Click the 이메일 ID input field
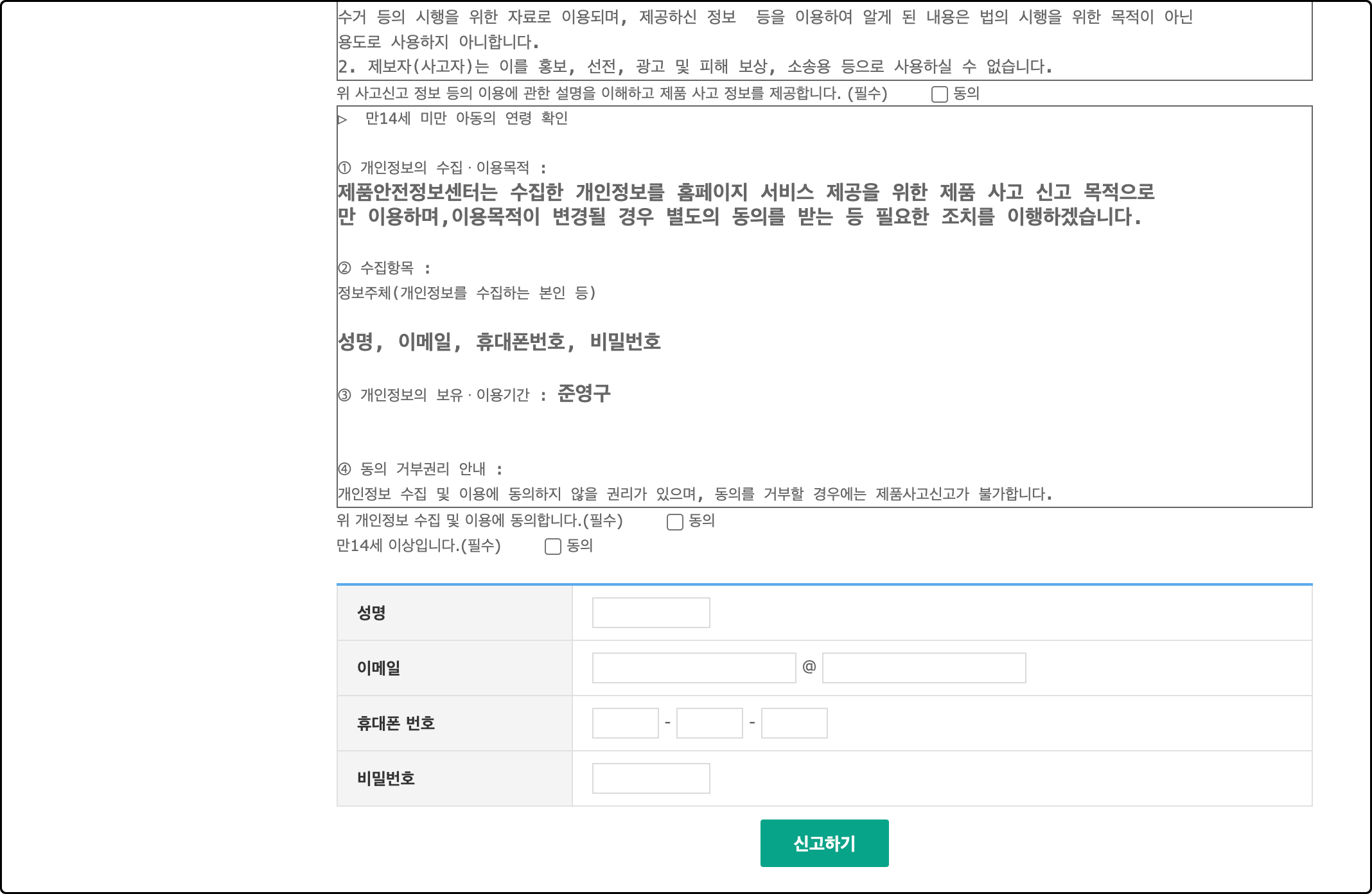 coord(694,668)
